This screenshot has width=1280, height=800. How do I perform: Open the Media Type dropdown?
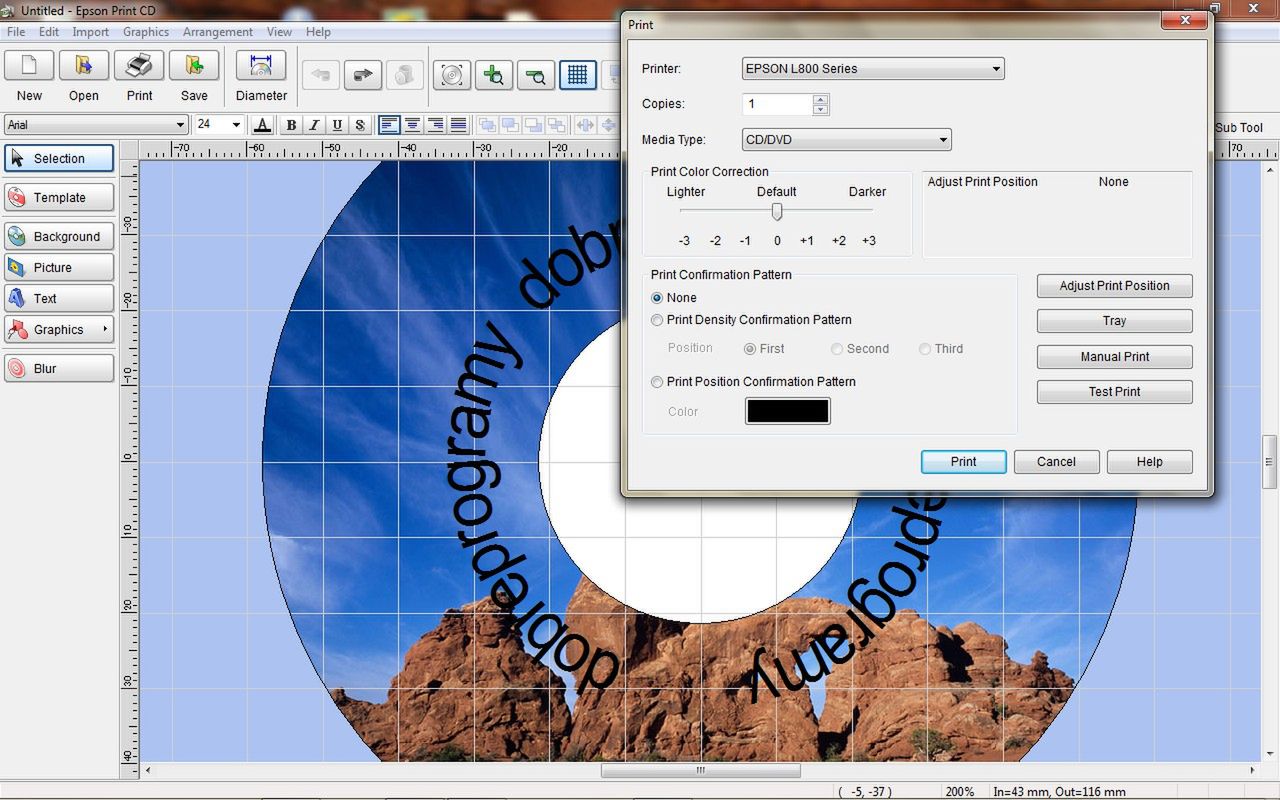point(846,140)
